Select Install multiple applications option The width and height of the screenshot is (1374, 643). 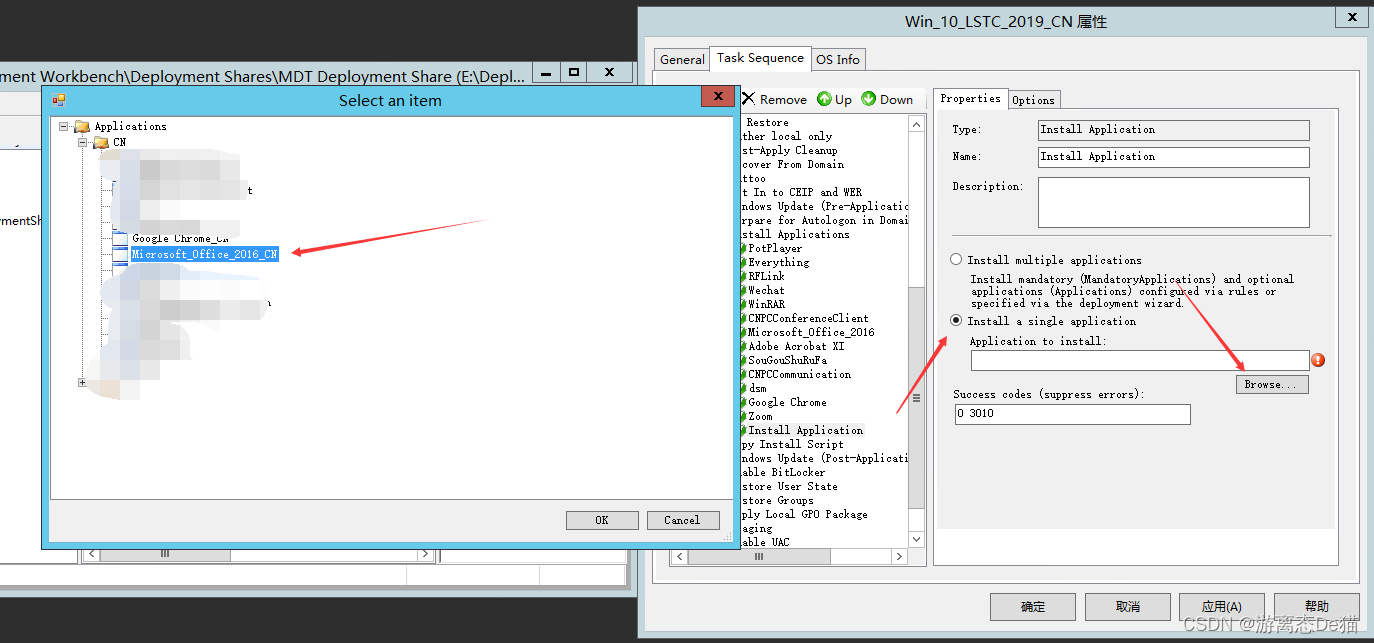click(x=955, y=259)
